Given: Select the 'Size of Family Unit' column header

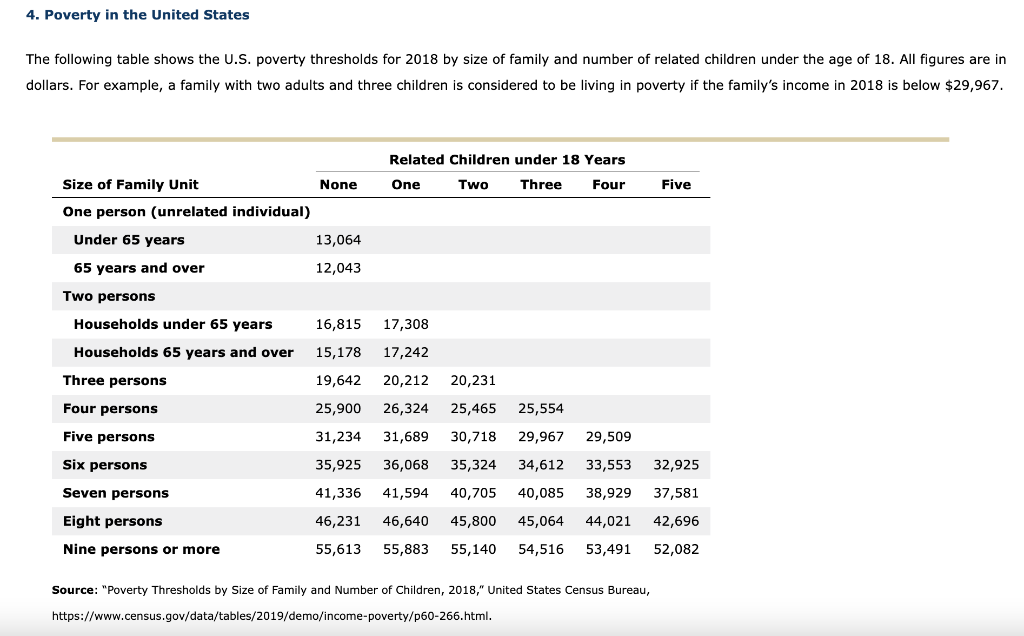Looking at the screenshot, I should pyautogui.click(x=129, y=185).
